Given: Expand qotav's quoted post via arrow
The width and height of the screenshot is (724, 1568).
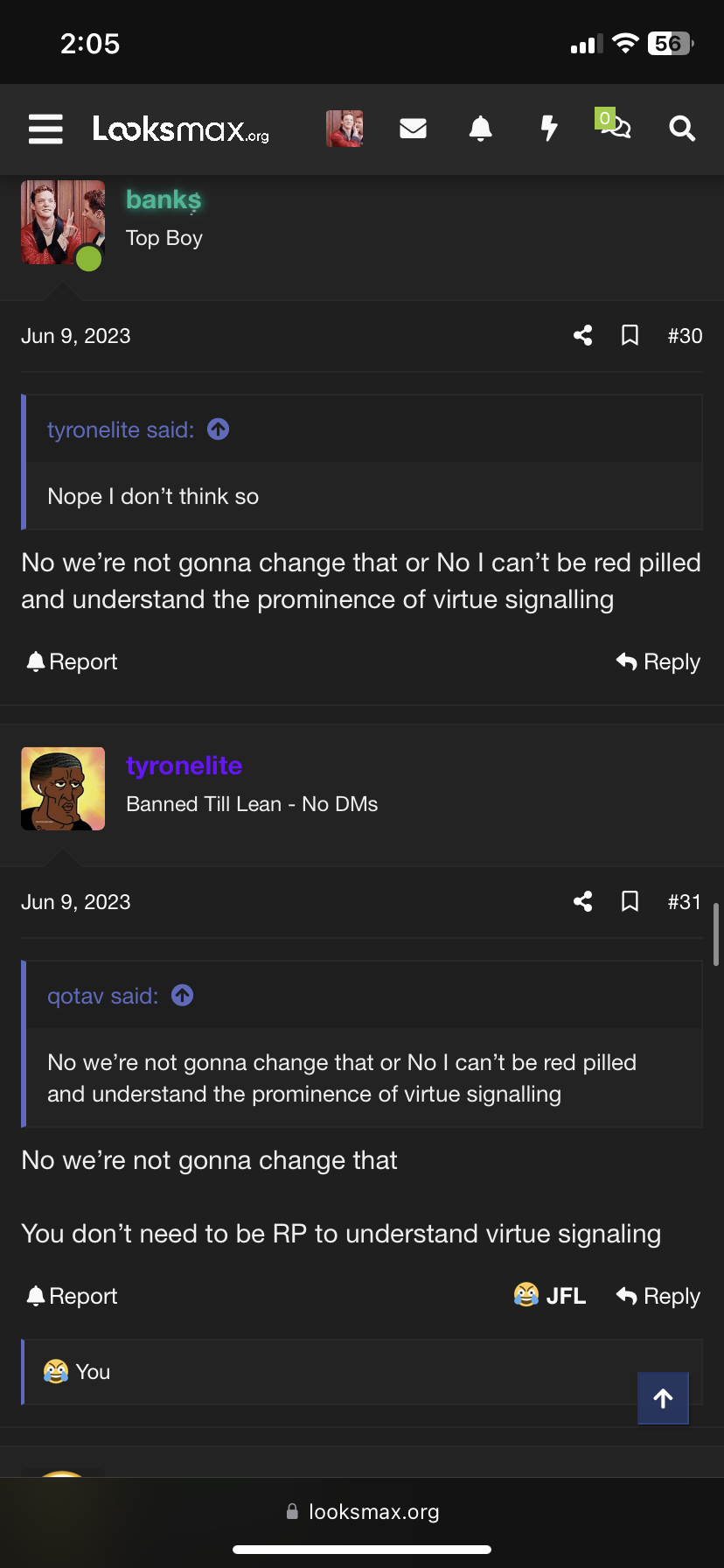Looking at the screenshot, I should click(183, 995).
